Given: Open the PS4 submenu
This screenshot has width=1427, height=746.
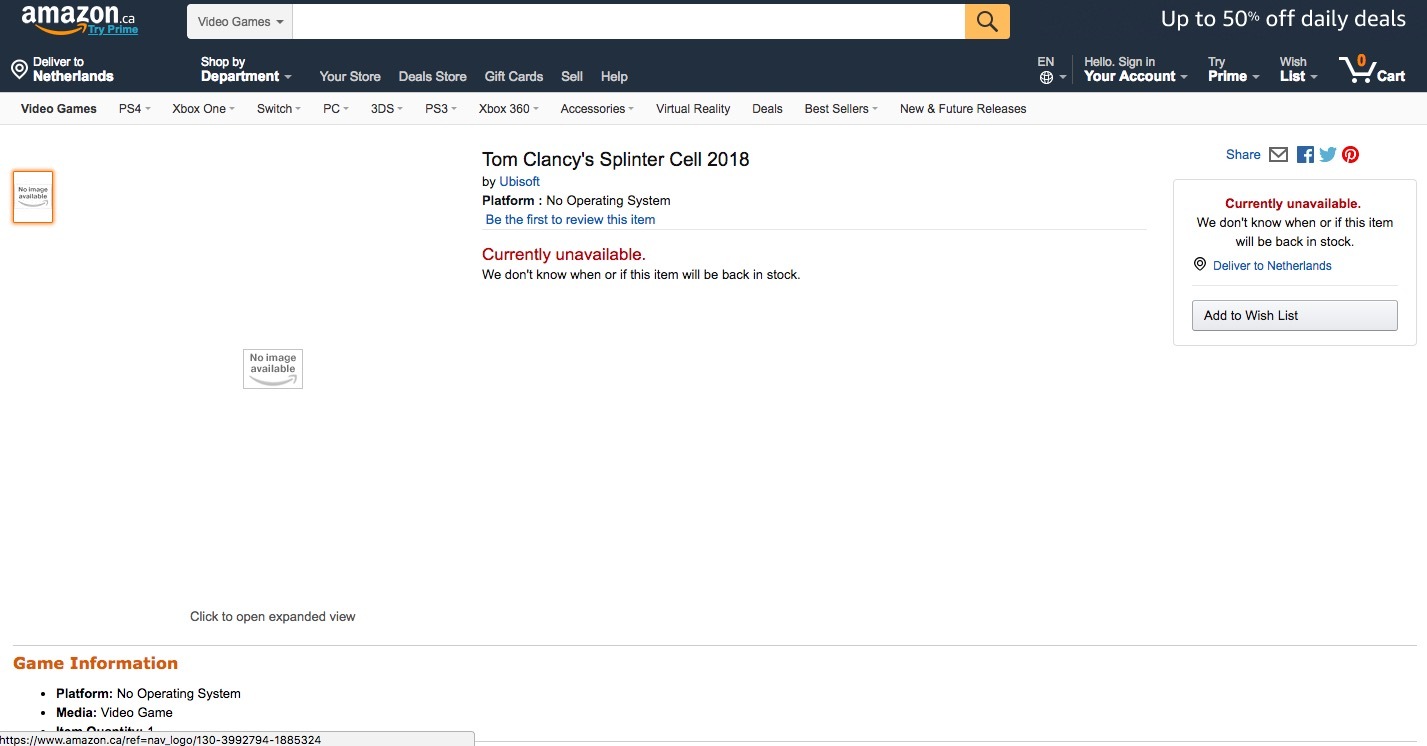Looking at the screenshot, I should (134, 109).
